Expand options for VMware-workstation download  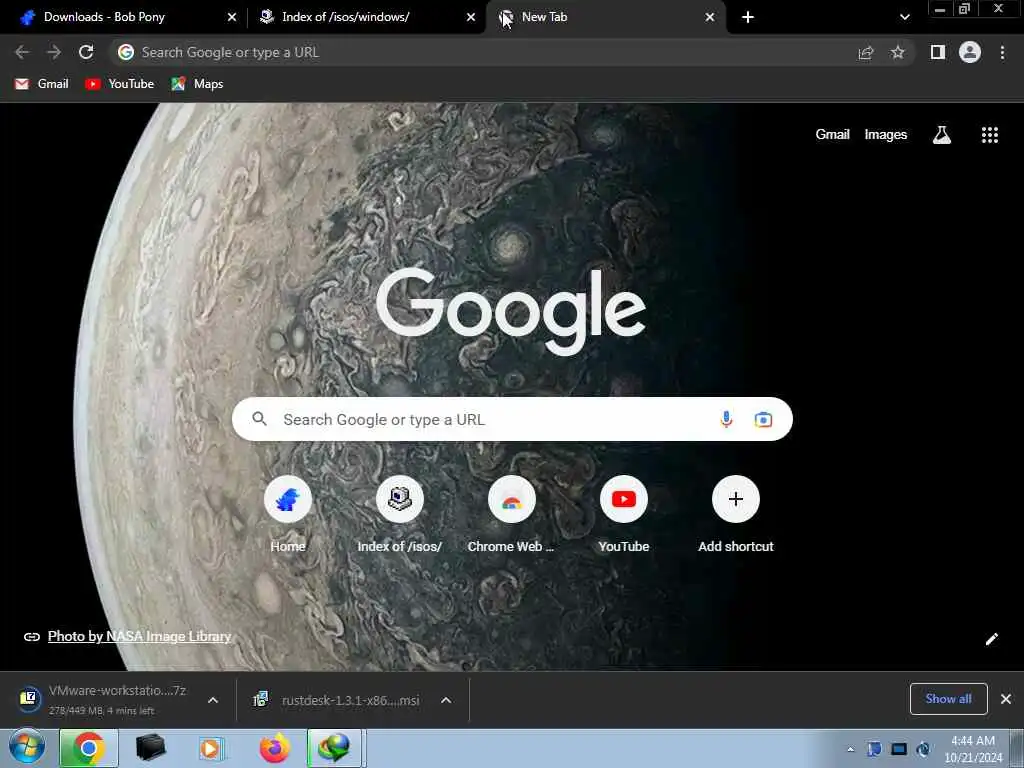point(213,700)
